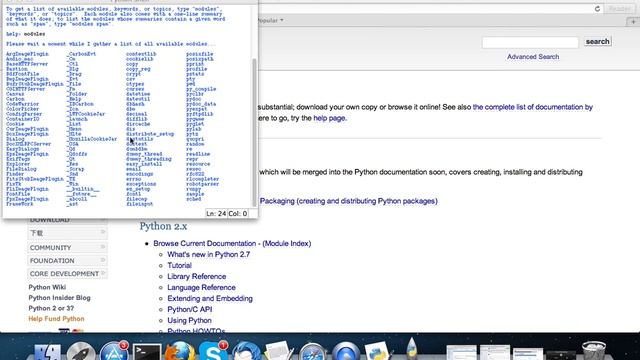Open the Language Reference link

pos(201,287)
